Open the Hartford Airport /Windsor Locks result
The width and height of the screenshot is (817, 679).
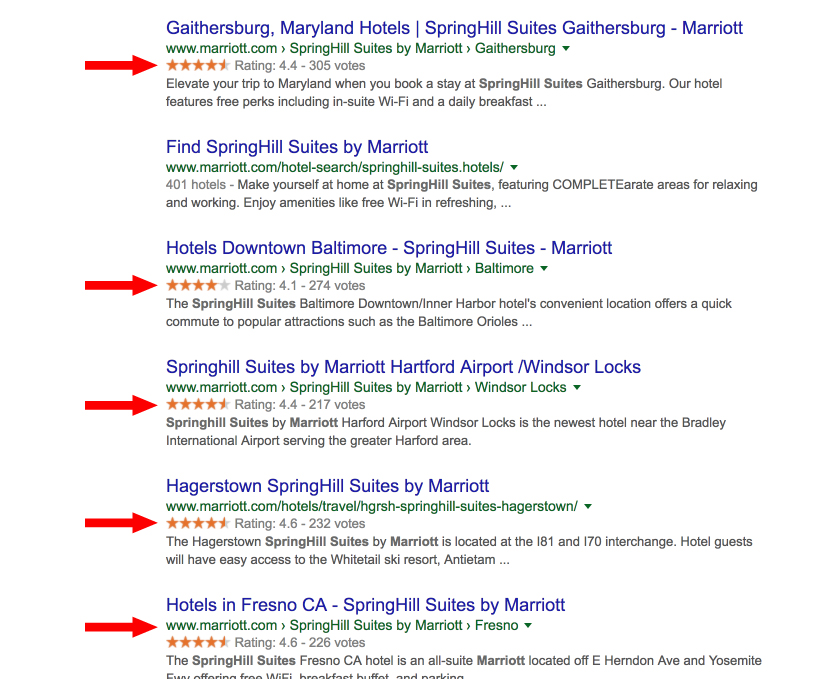coord(403,367)
